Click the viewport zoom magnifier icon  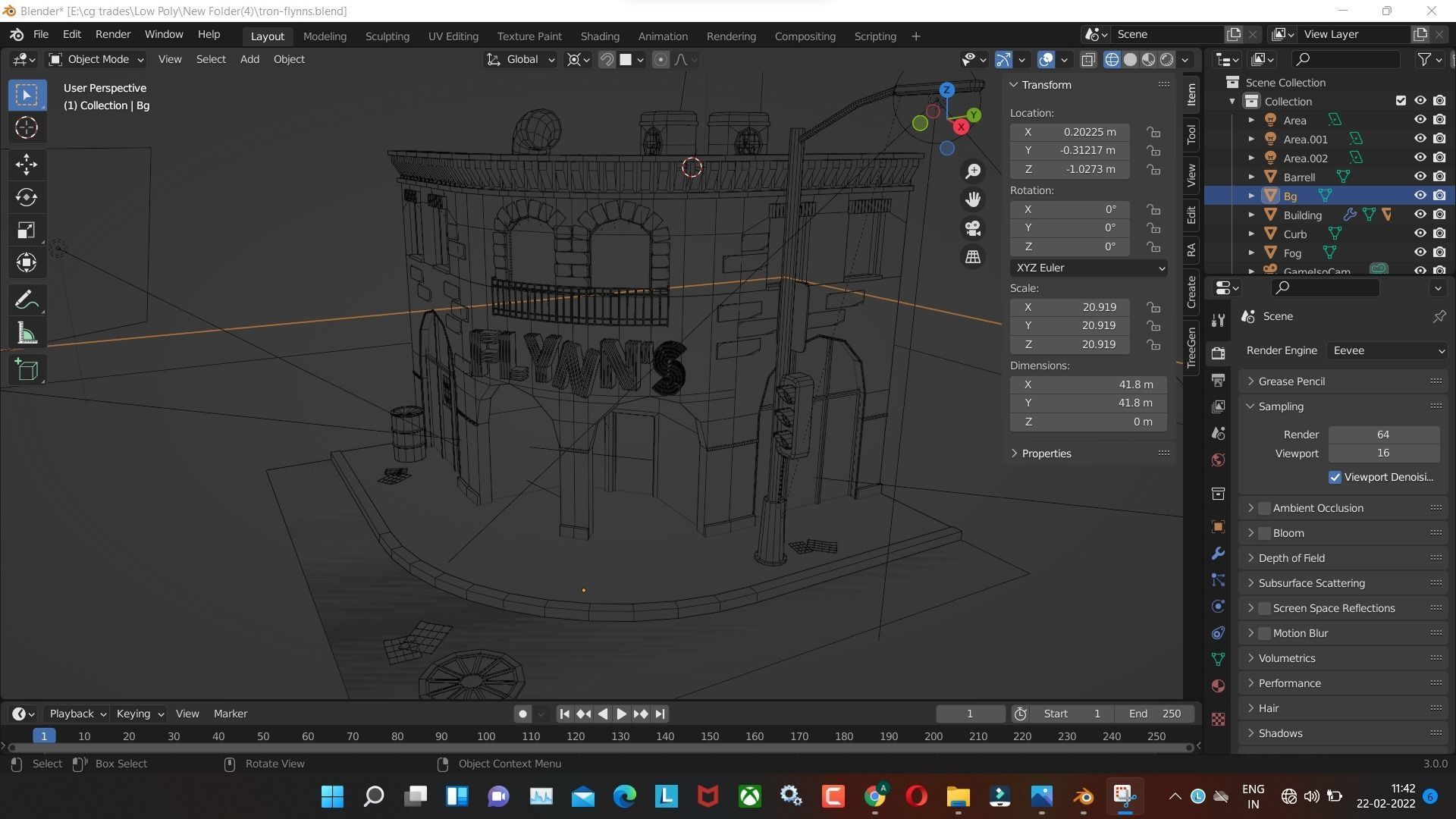tap(973, 171)
